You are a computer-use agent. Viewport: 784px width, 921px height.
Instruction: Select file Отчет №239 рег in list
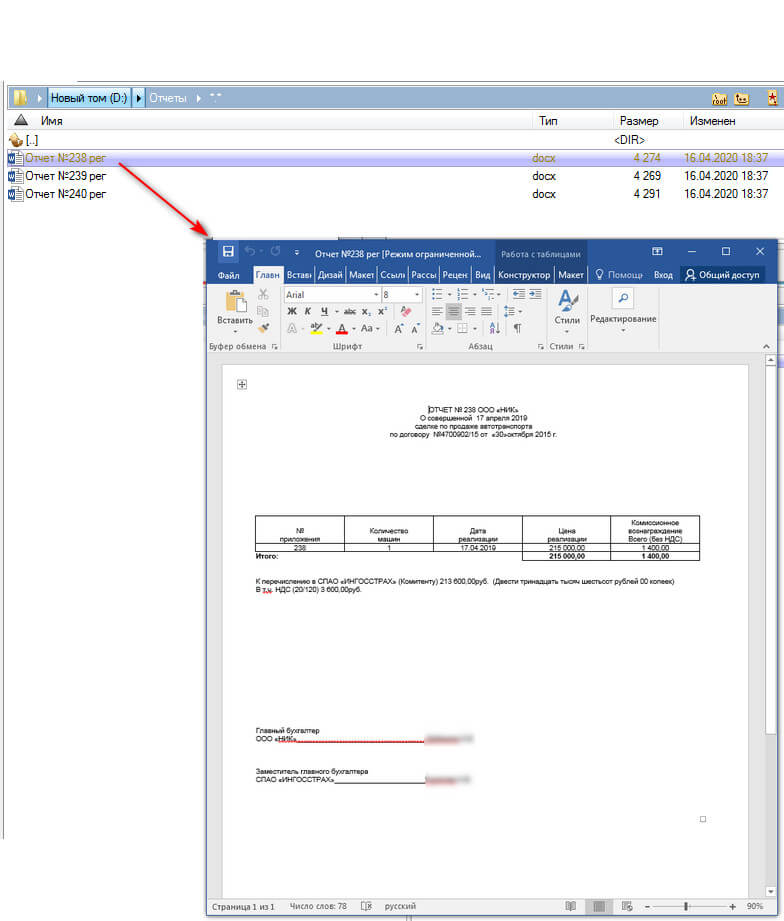[x=66, y=176]
